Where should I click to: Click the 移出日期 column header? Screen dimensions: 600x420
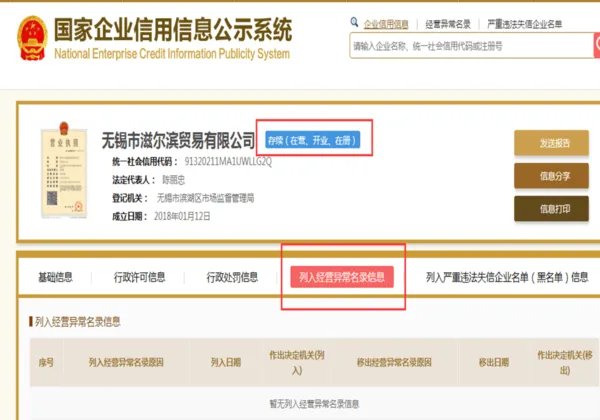tap(494, 362)
